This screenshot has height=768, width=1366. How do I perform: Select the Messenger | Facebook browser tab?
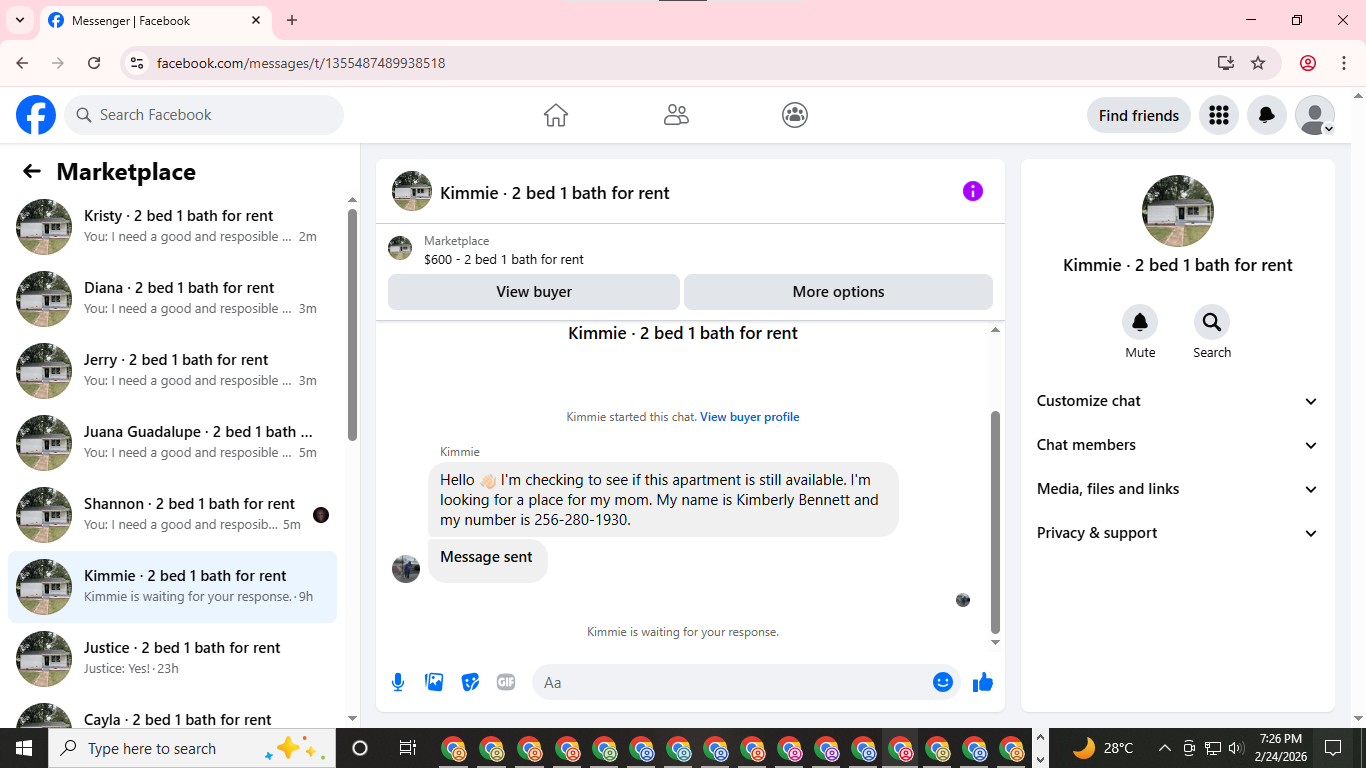pos(155,21)
